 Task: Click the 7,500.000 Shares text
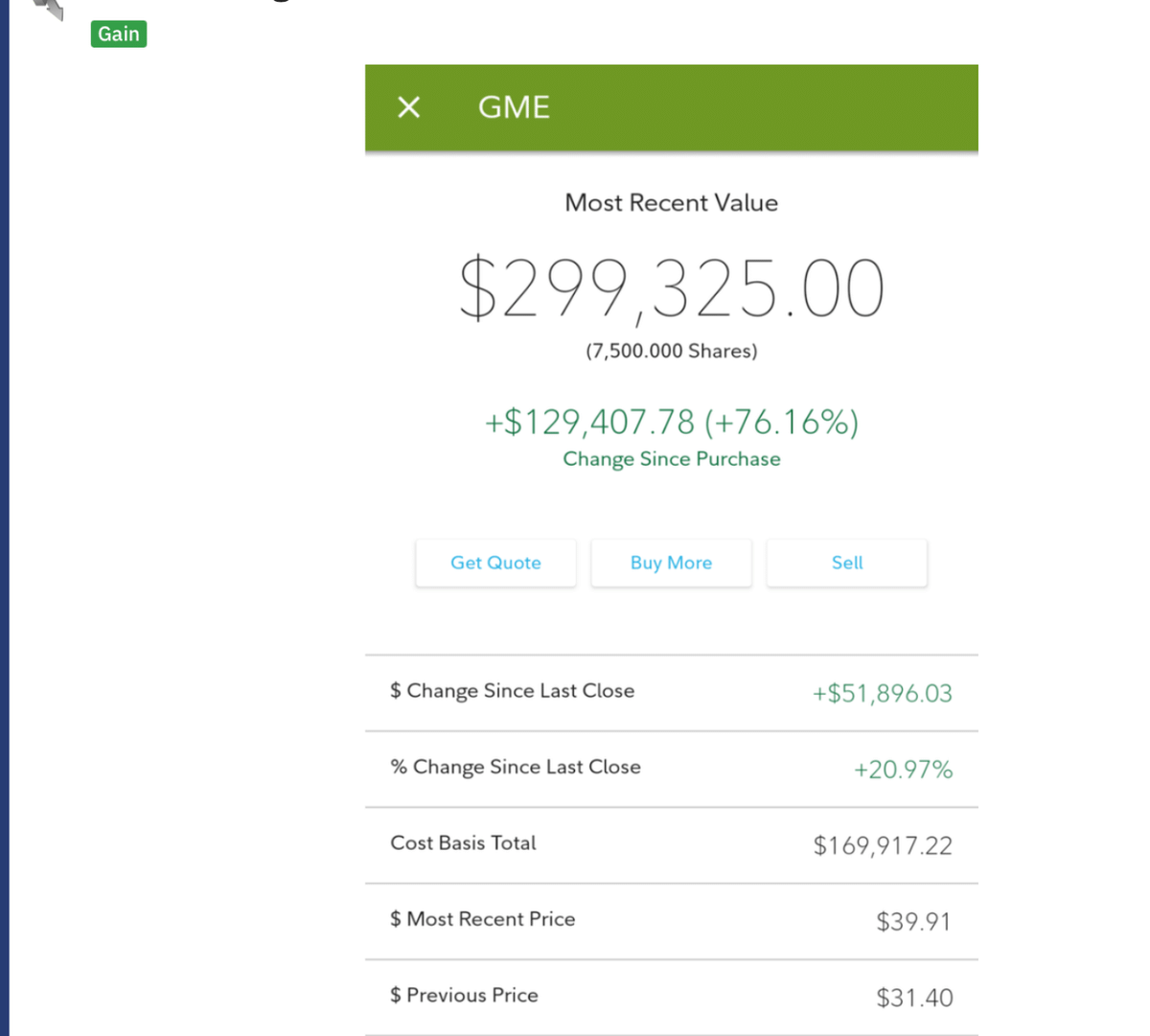671,351
